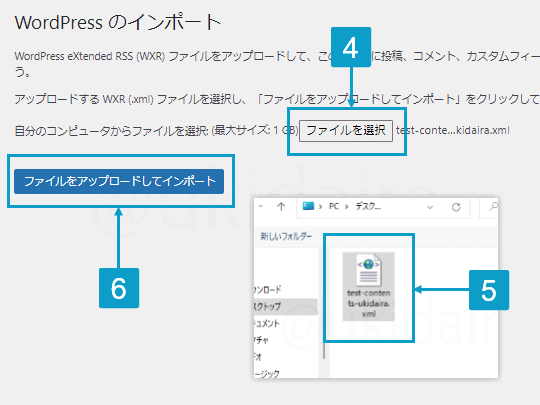Click the up arrow in file dialog

[x=281, y=207]
